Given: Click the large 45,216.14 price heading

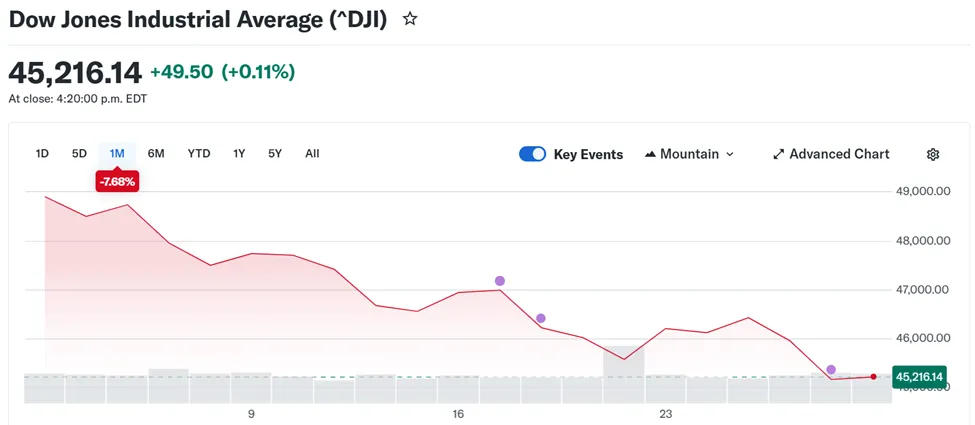Looking at the screenshot, I should 75,73.
